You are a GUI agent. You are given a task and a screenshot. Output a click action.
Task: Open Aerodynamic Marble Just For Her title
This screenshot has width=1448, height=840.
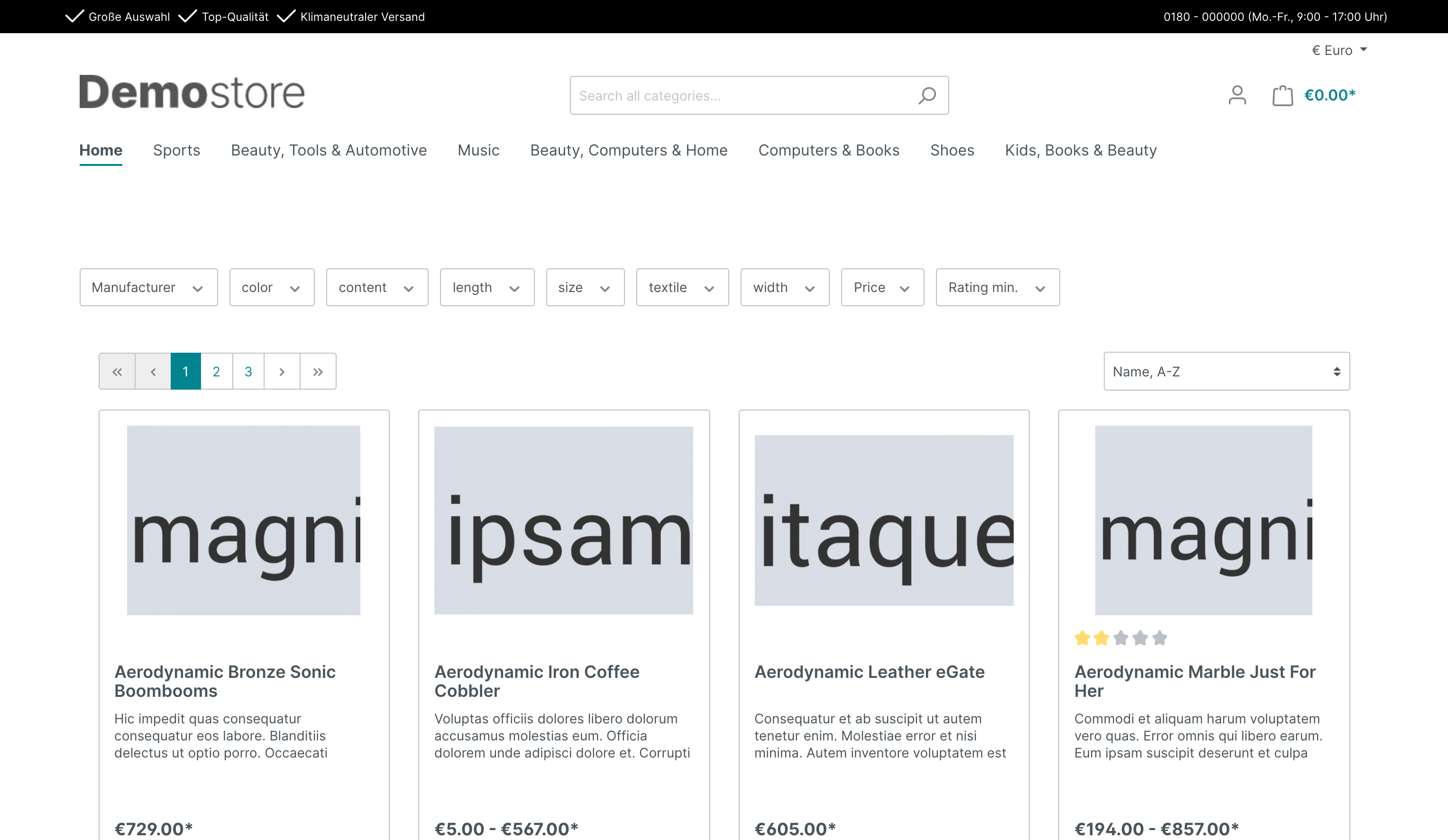(1195, 681)
